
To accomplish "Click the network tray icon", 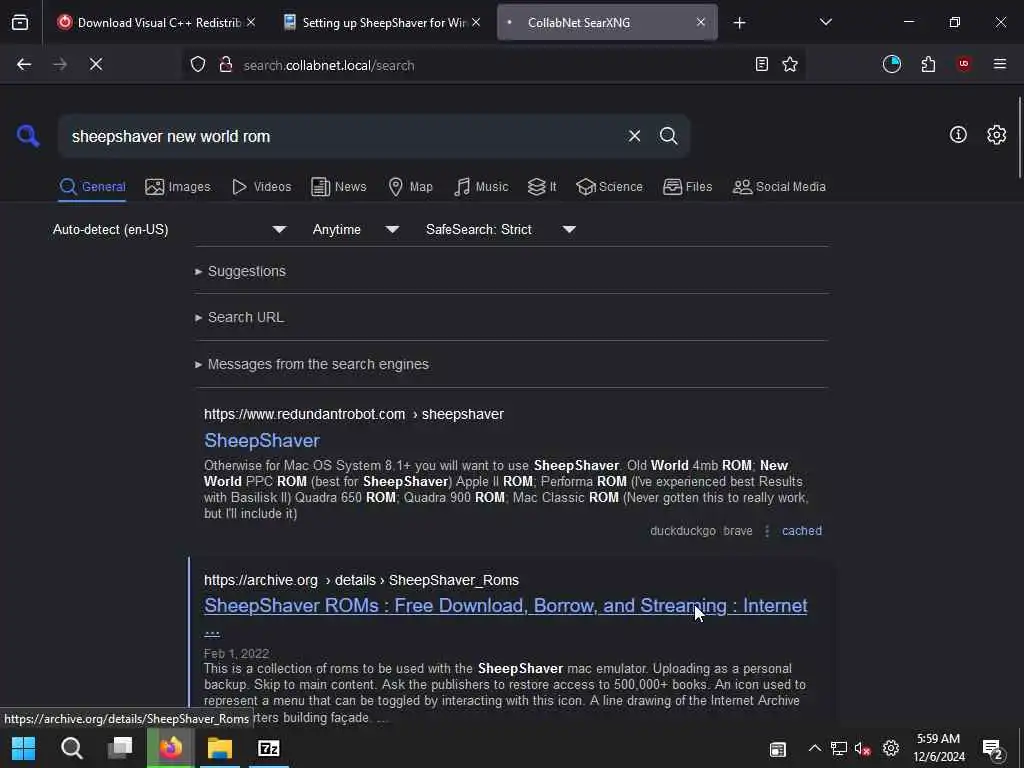I will click(x=839, y=748).
